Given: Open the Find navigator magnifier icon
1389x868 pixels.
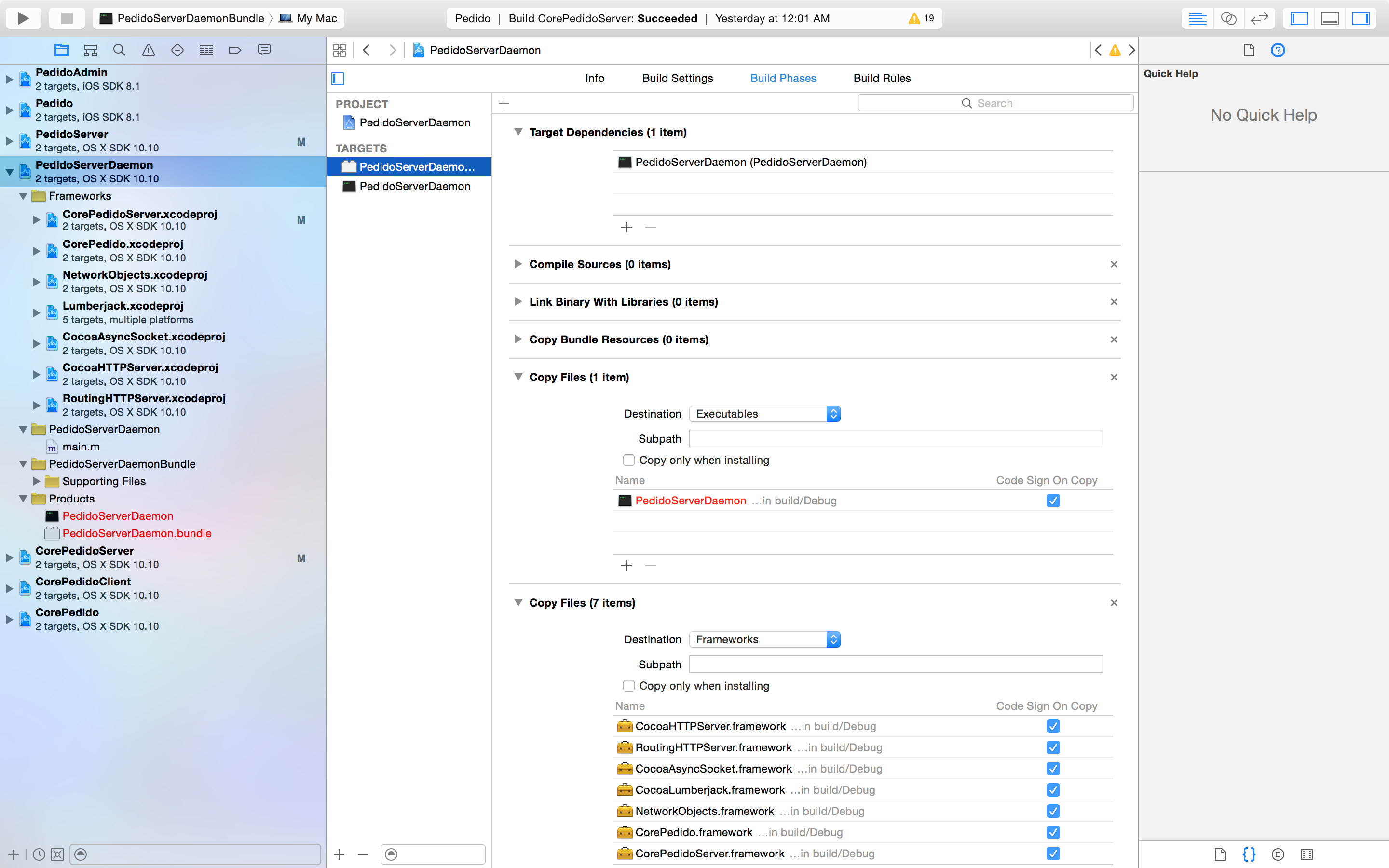Looking at the screenshot, I should 120,51.
